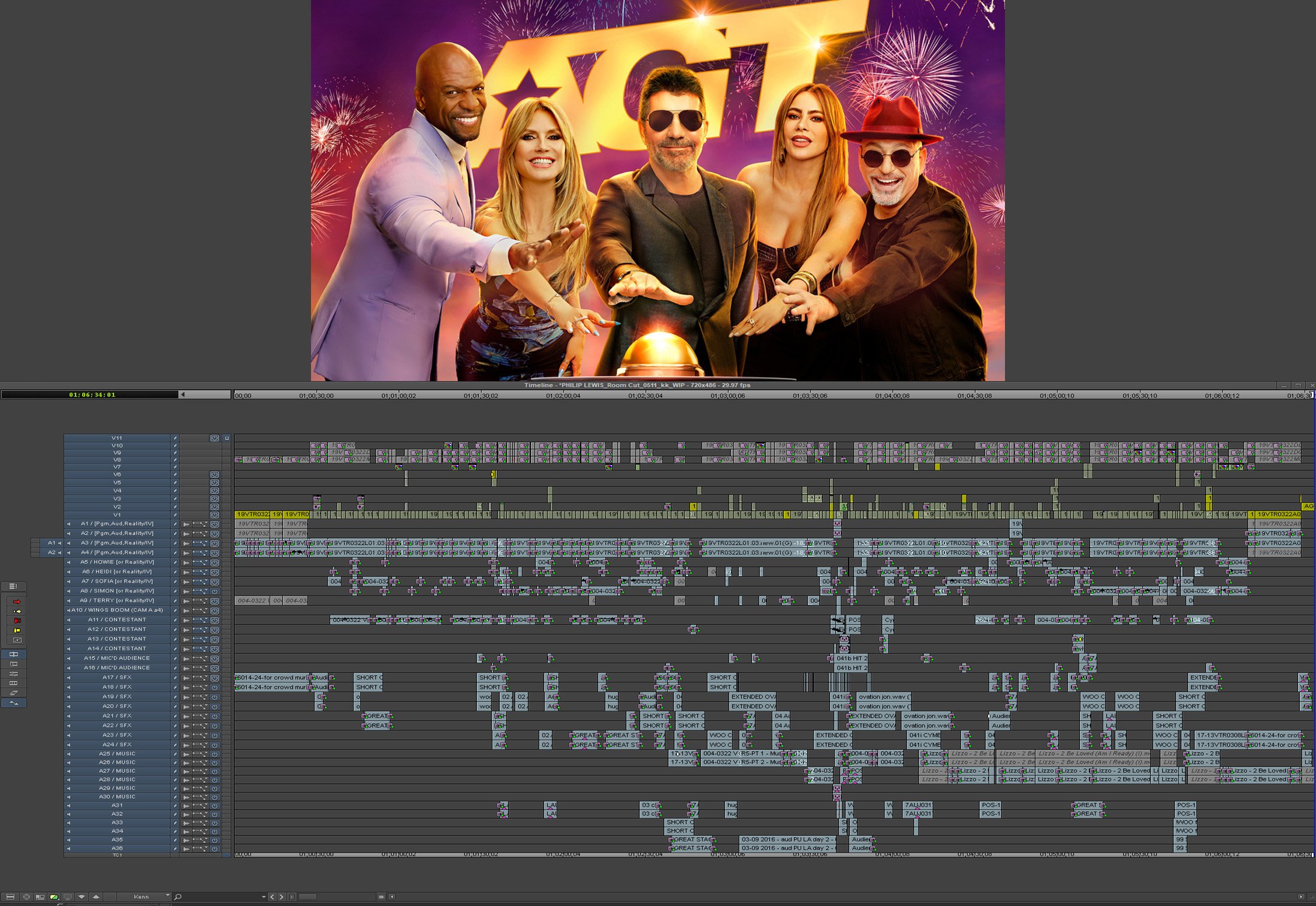The width and height of the screenshot is (1316, 906).
Task: Click arrow beside timecode position bar at top
Action: coord(183,395)
